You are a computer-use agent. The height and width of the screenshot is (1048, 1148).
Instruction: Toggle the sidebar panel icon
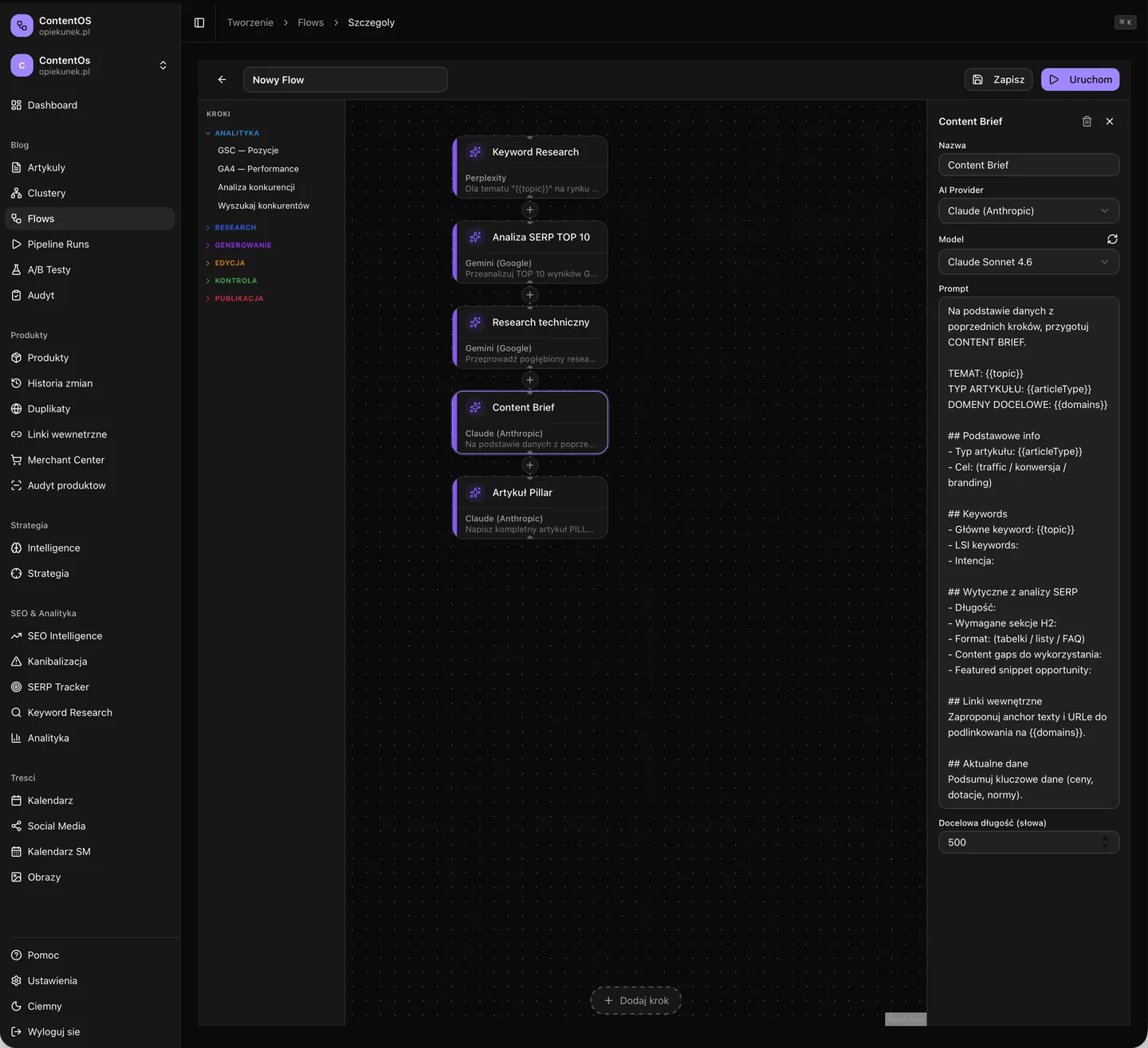(199, 22)
